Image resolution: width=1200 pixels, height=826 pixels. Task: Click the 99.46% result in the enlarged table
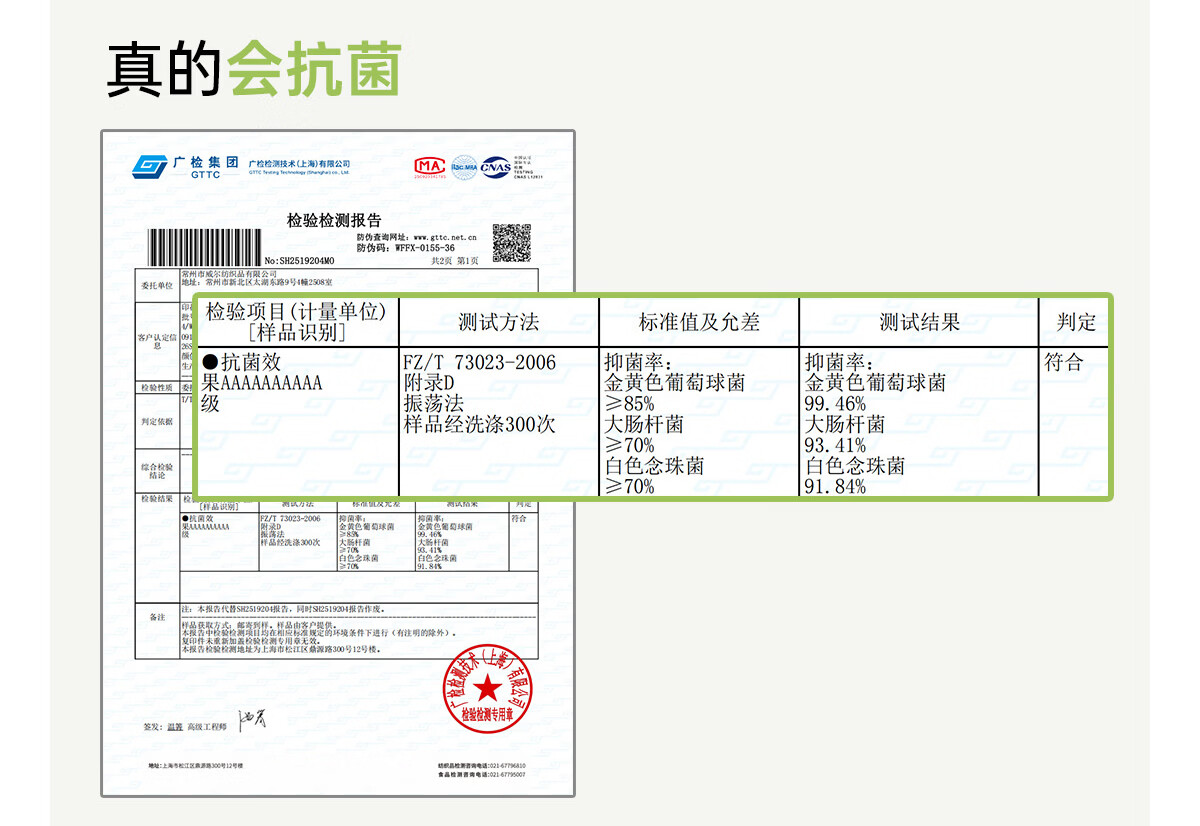tap(835, 404)
